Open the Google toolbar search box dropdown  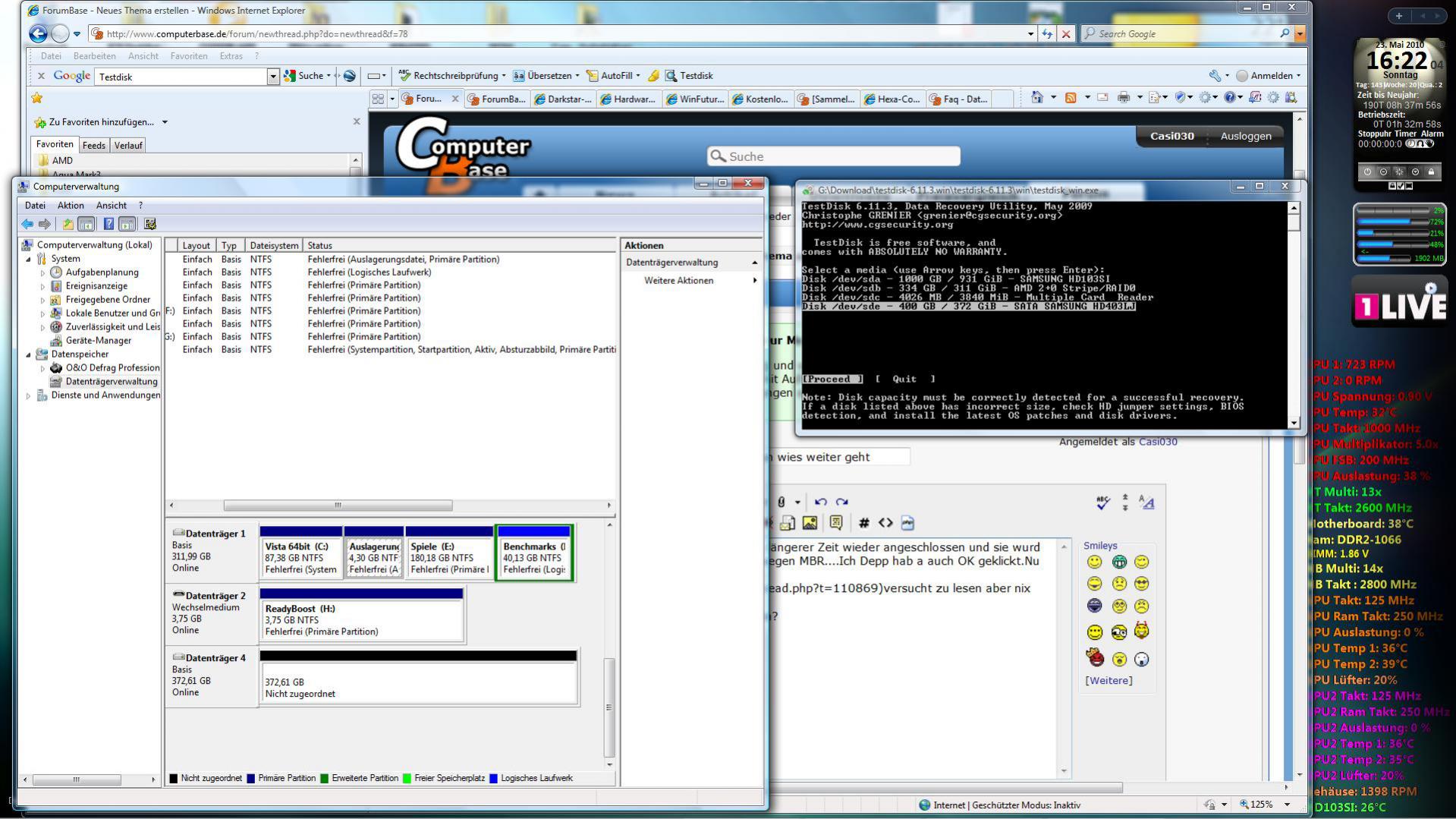point(273,76)
